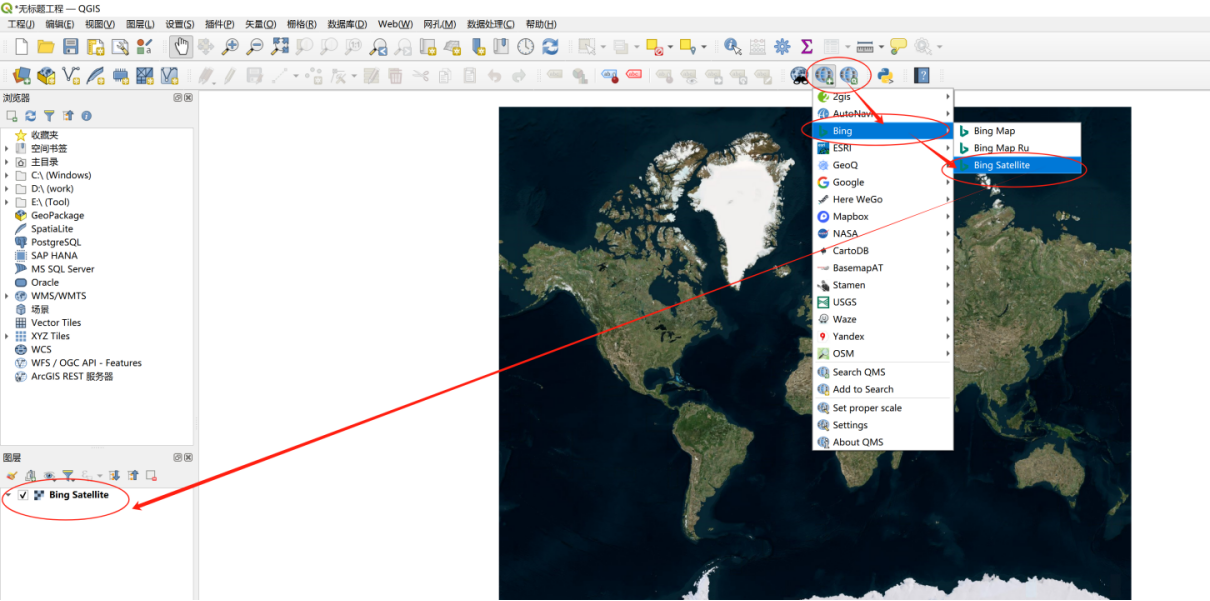This screenshot has width=1210, height=601.
Task: Select Vector Tiles in Browser tree
Action: click(56, 323)
